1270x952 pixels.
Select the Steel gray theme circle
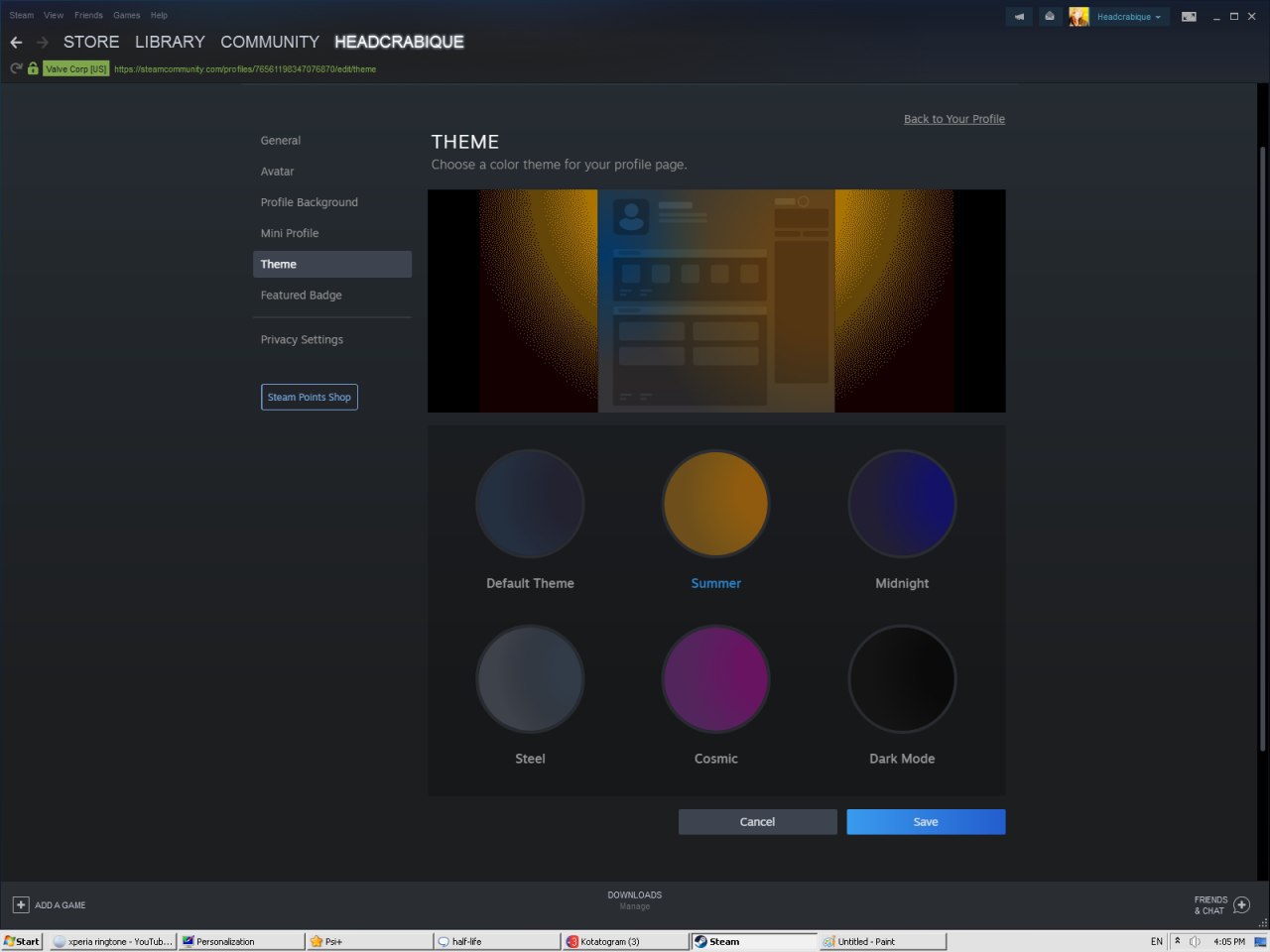pyautogui.click(x=530, y=679)
